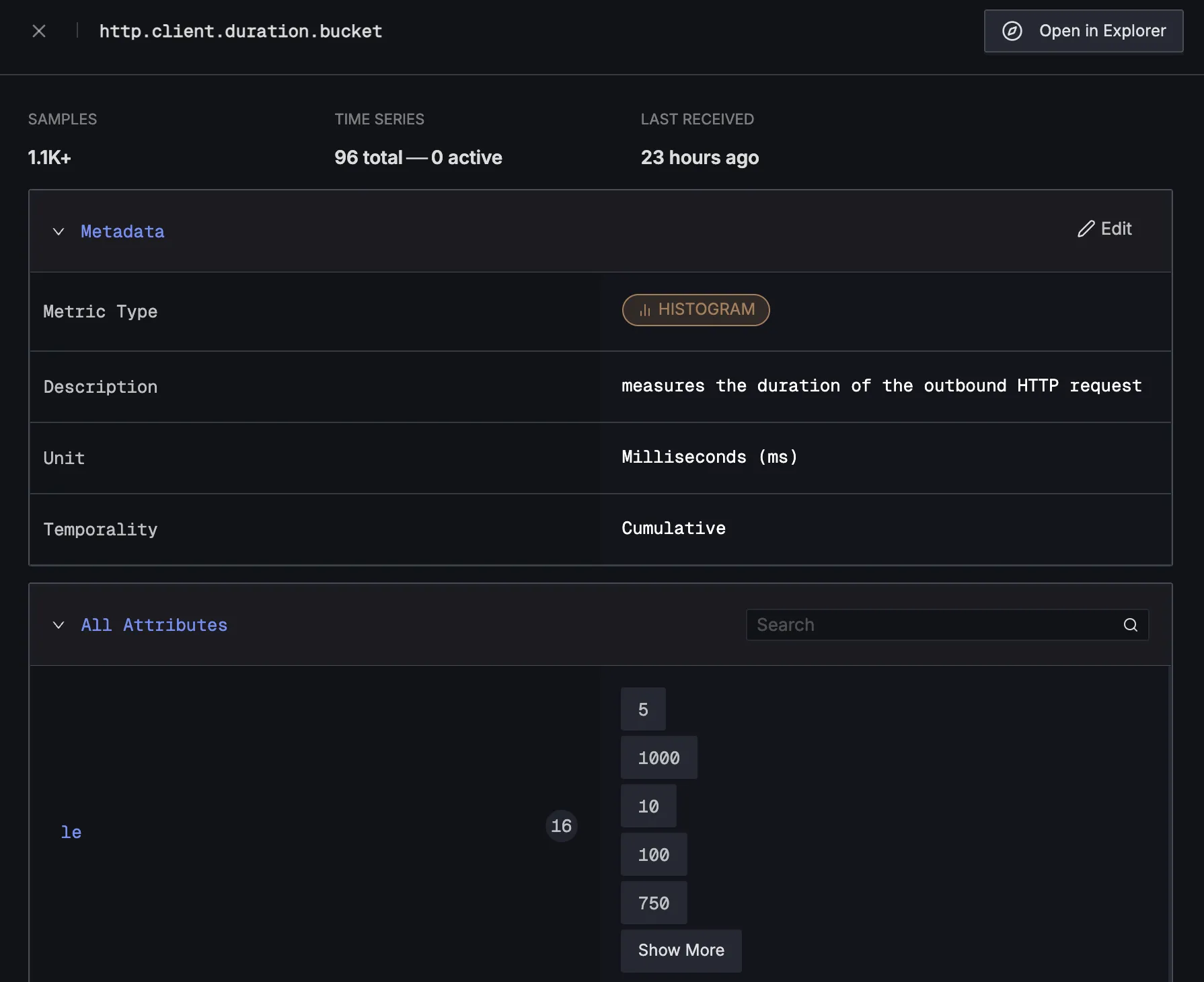
Task: Select the le value chip 750
Action: click(x=653, y=903)
